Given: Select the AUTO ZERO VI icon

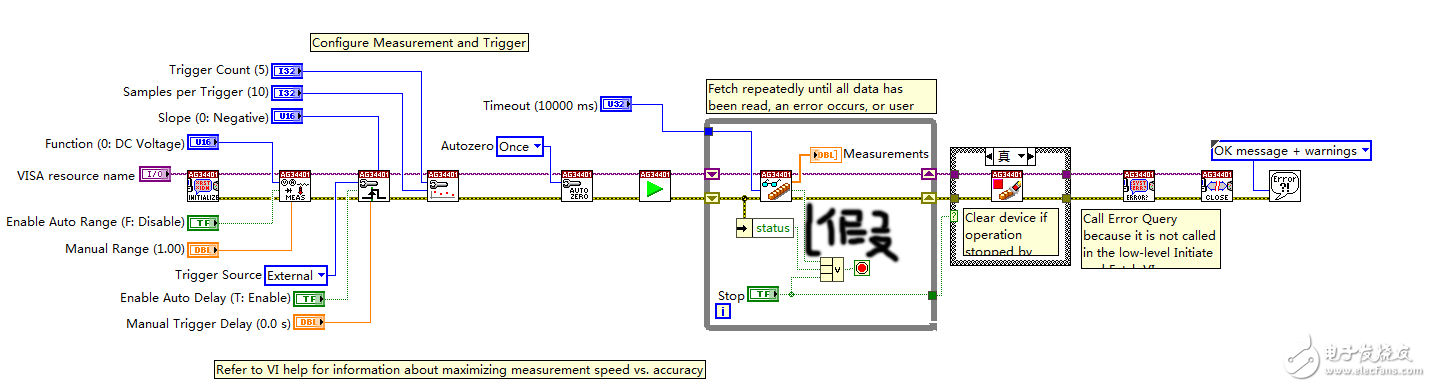Looking at the screenshot, I should (577, 186).
